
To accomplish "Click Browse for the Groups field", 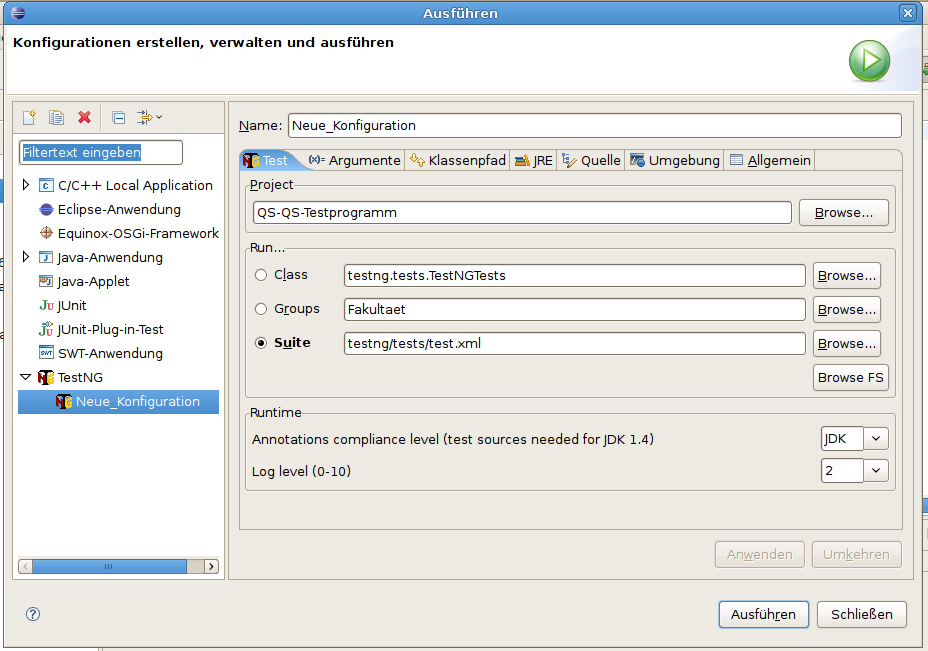I will tap(847, 310).
